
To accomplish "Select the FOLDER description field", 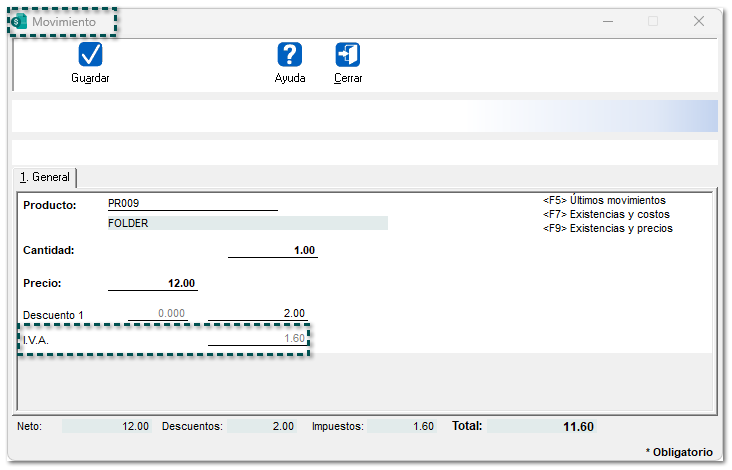I will tap(247, 223).
